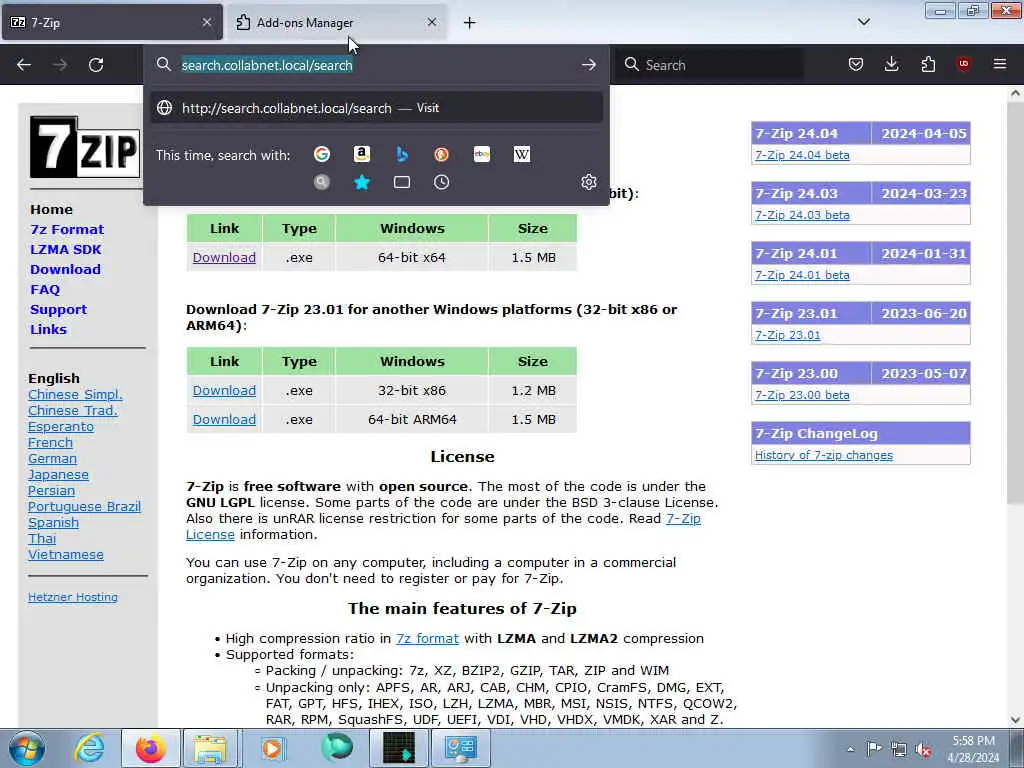Open the LZMA SDK sidebar link
The image size is (1024, 768).
tap(66, 249)
